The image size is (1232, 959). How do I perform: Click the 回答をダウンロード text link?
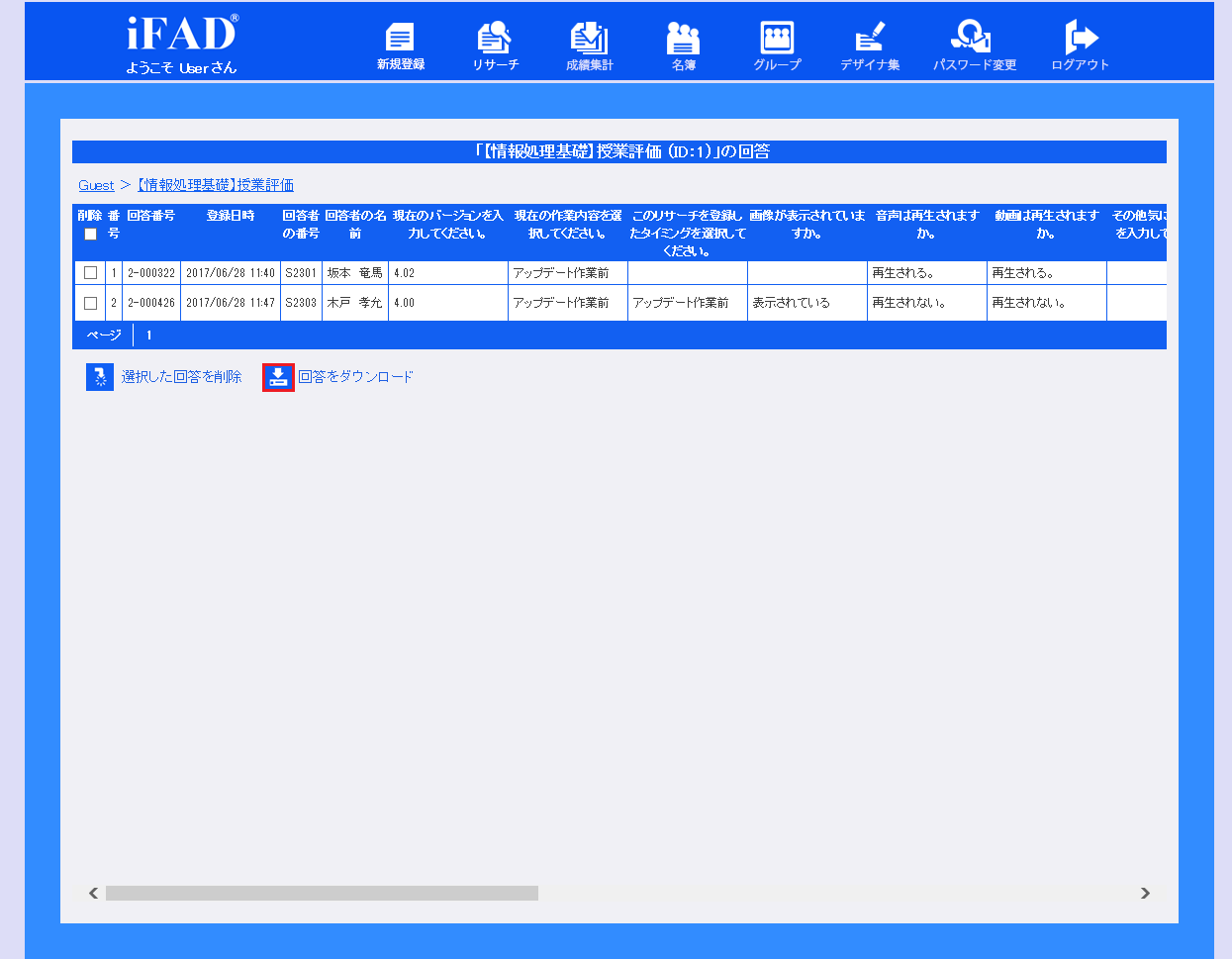click(356, 377)
